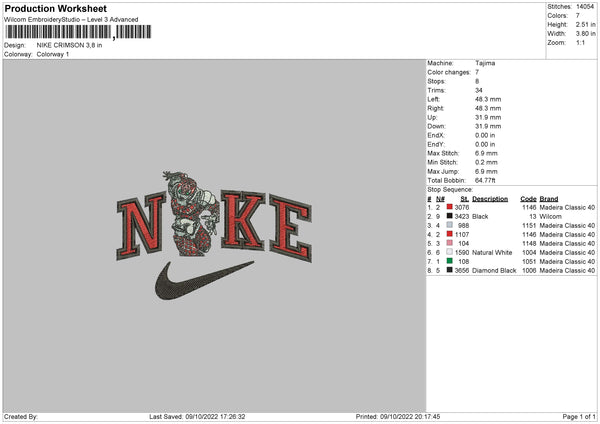
Task: Click the Trims value 34
Action: pyautogui.click(x=479, y=90)
